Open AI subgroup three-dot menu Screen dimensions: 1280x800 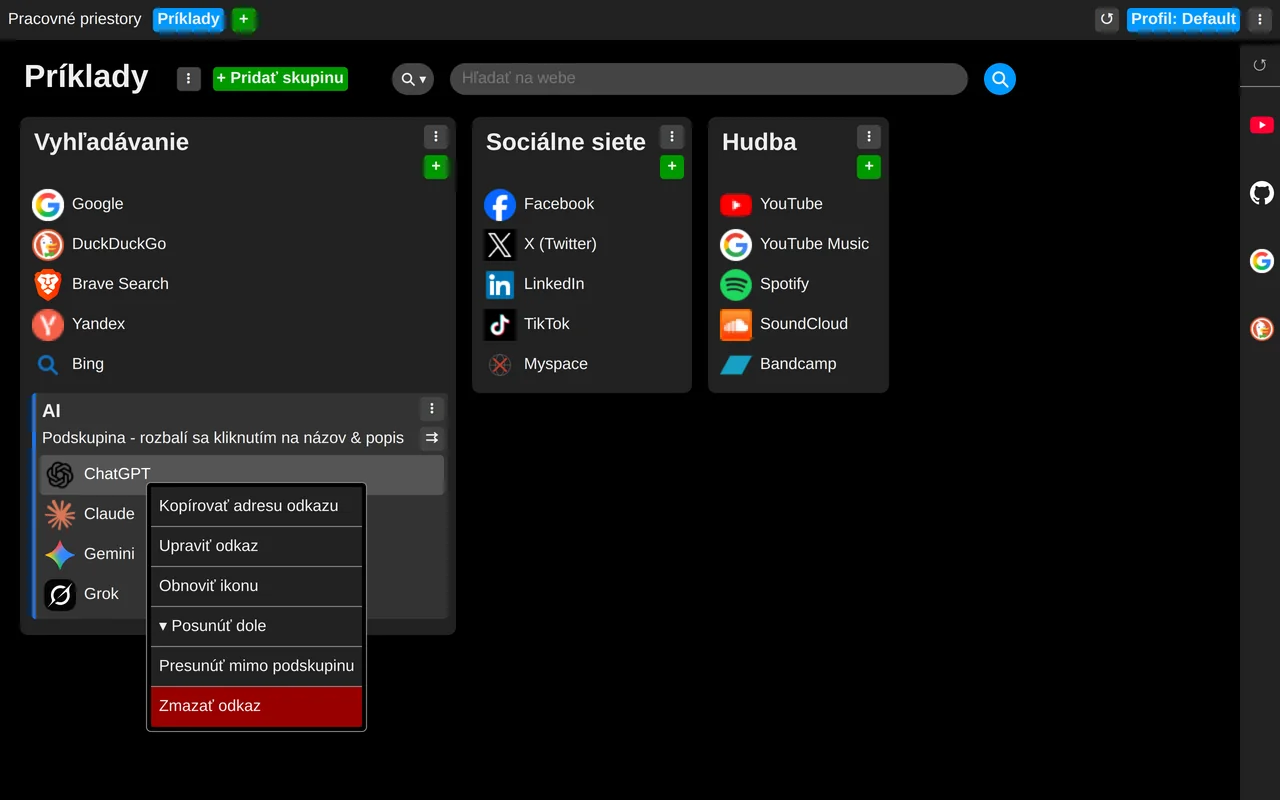tap(431, 408)
